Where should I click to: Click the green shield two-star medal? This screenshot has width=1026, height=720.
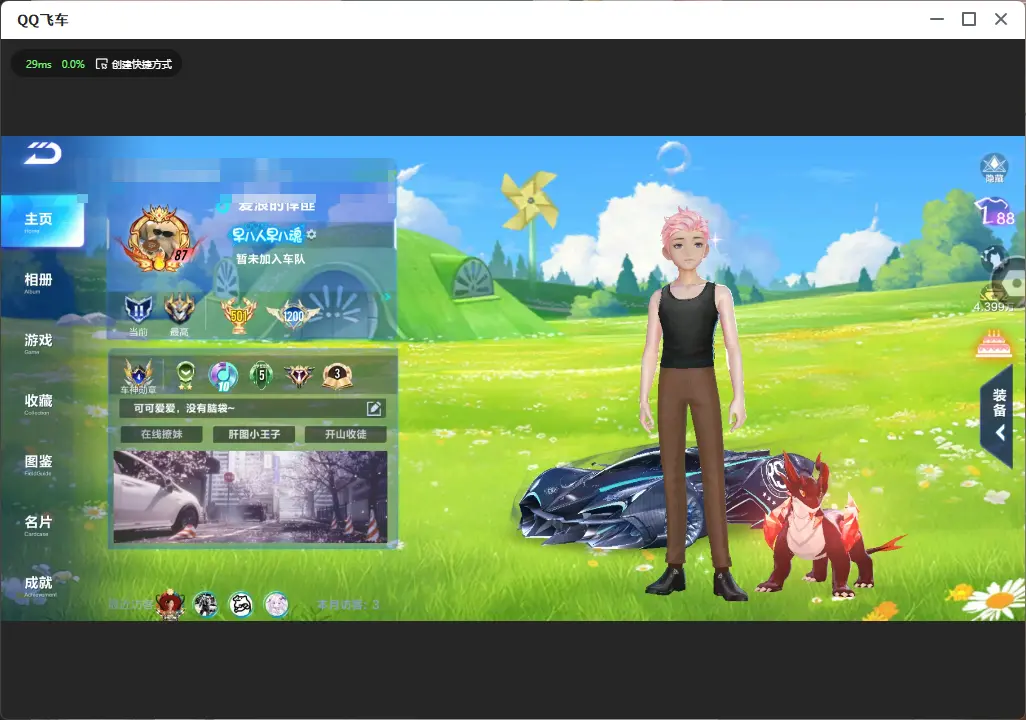pos(186,376)
